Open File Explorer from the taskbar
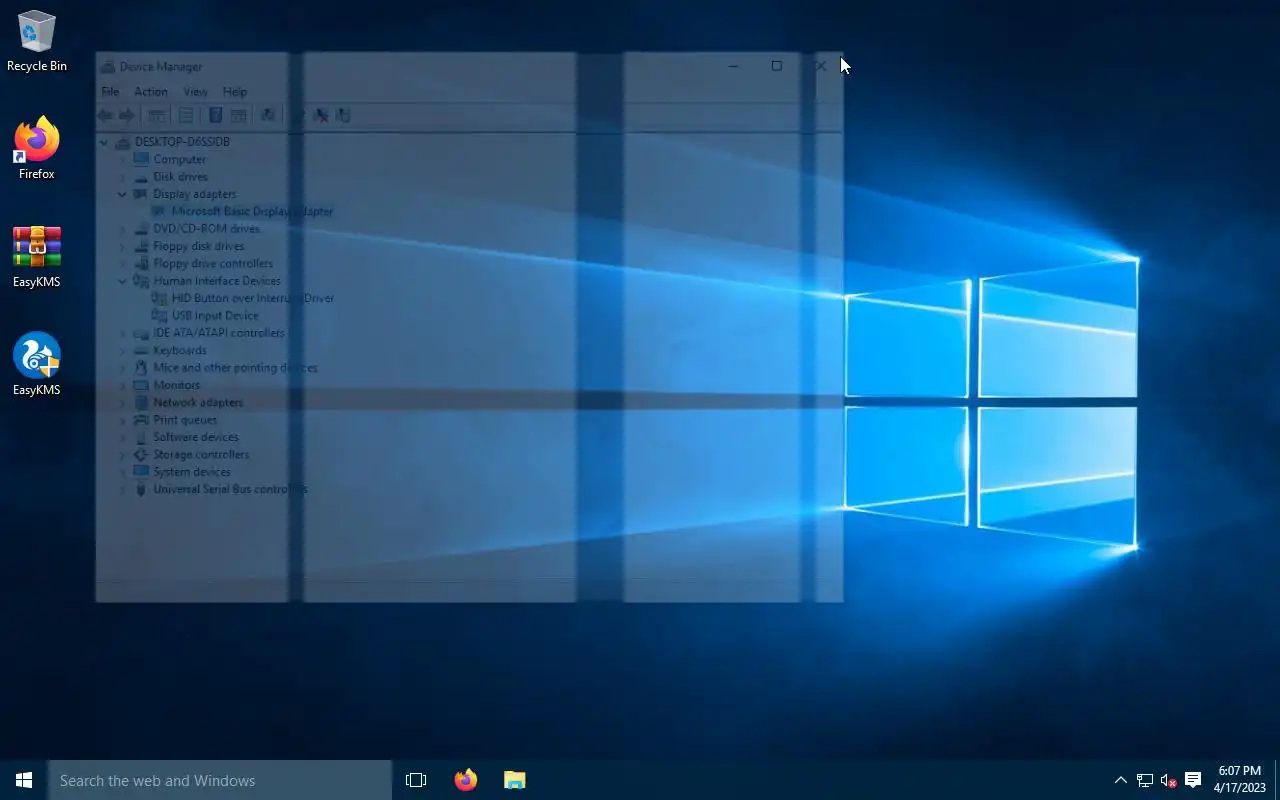The image size is (1280, 800). 515,780
